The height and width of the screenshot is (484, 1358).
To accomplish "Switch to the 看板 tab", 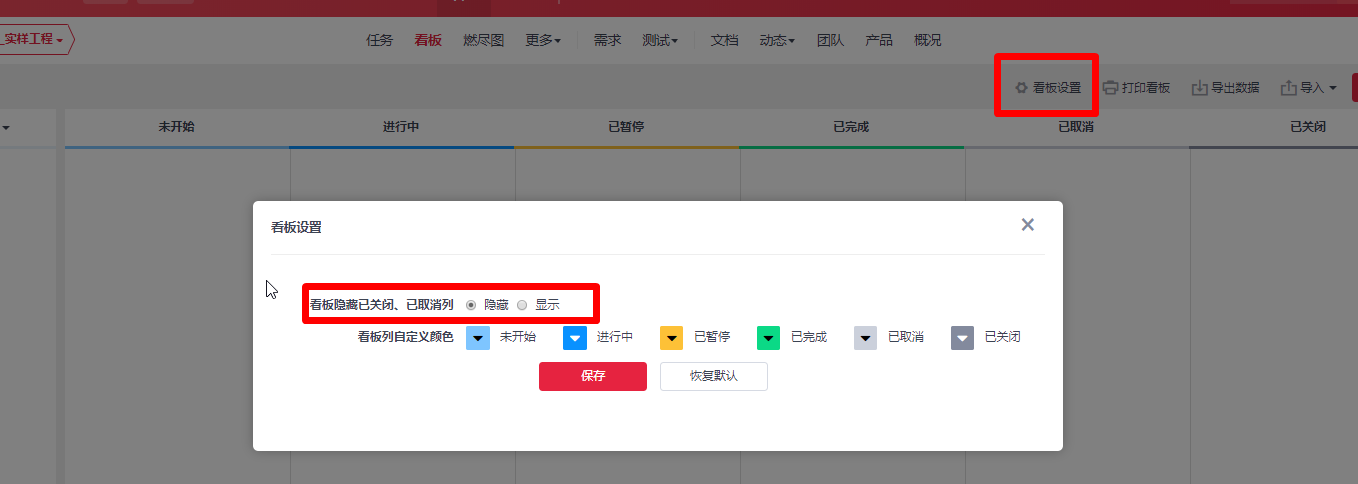I will [428, 41].
